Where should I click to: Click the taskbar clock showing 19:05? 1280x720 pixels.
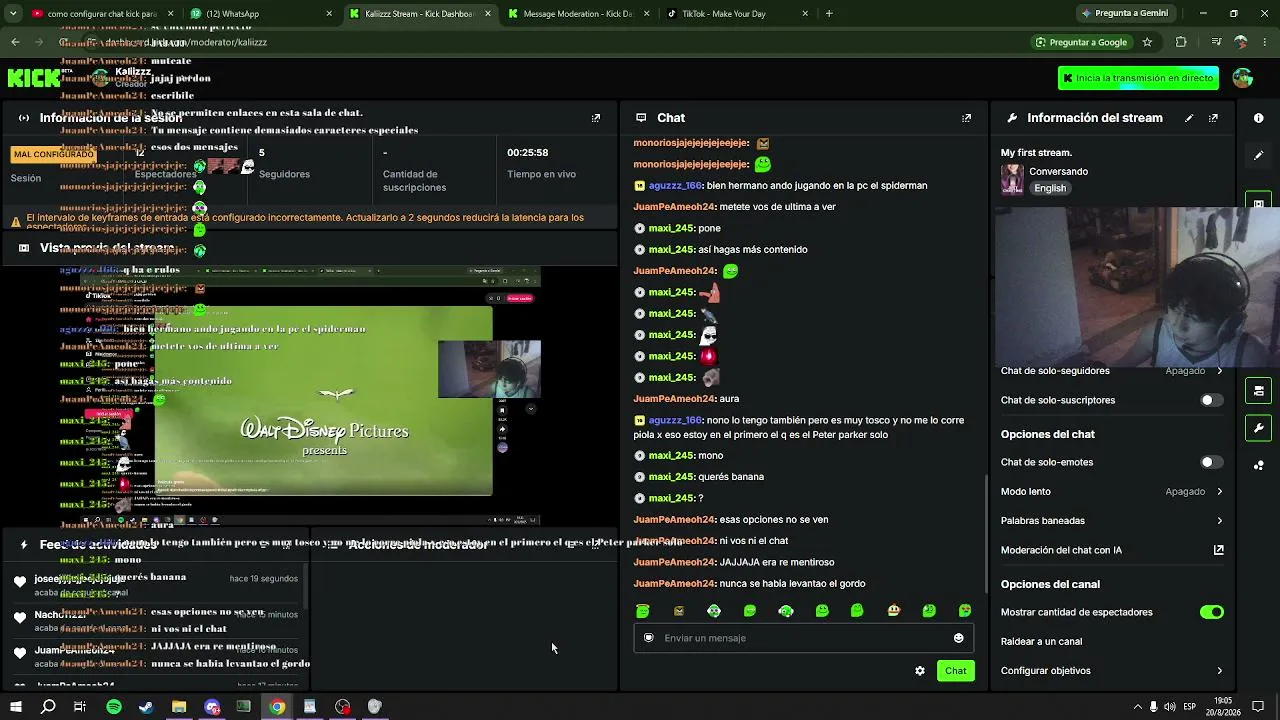[1223, 707]
